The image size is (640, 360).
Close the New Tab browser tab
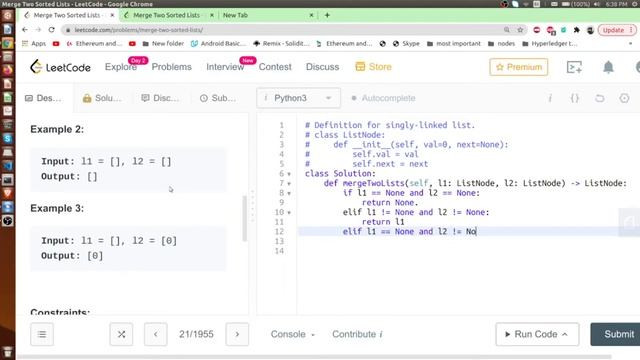pos(311,15)
